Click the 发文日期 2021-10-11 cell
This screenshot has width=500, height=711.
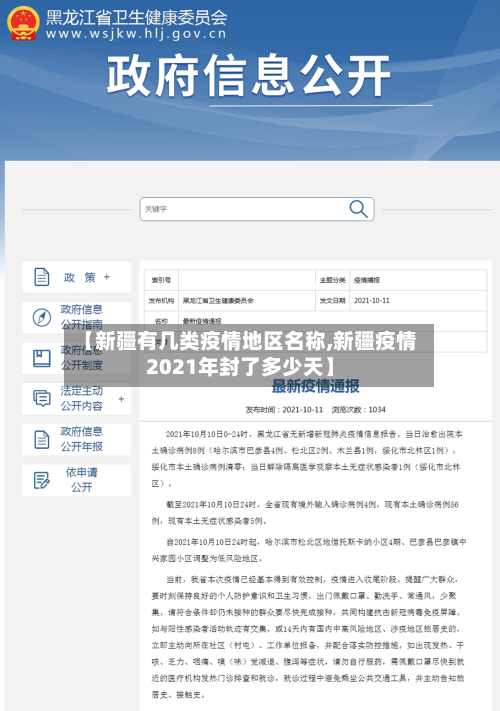[x=418, y=300]
